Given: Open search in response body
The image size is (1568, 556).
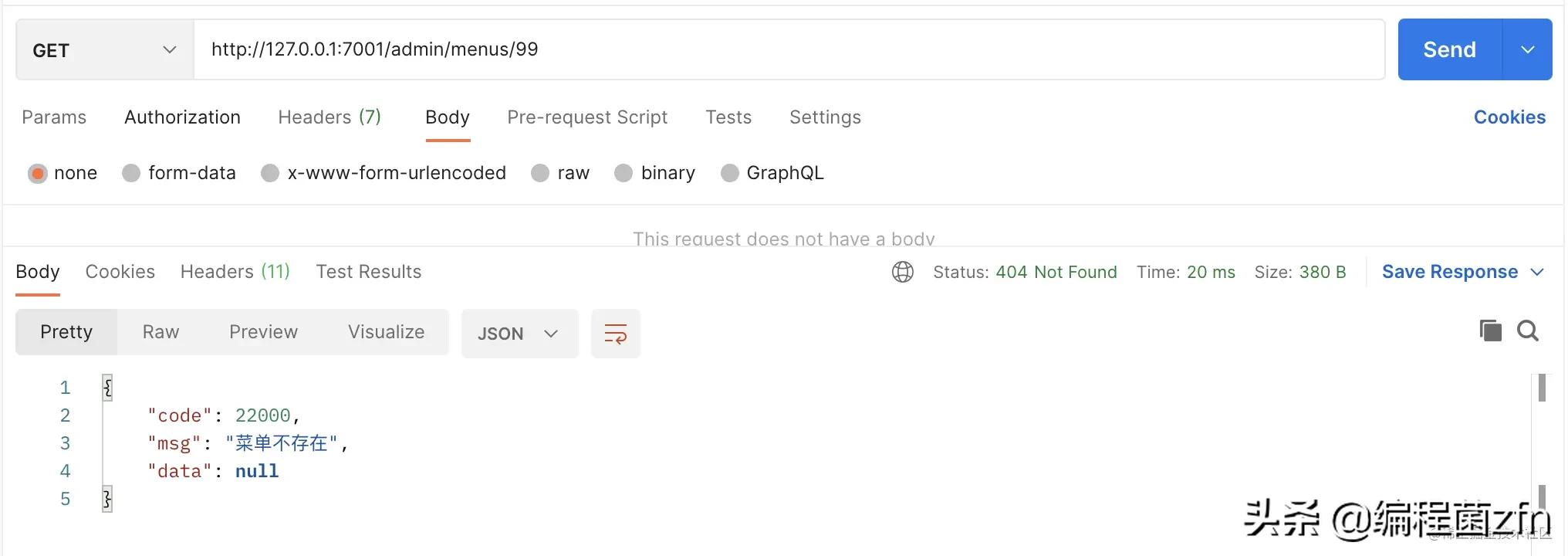Looking at the screenshot, I should (1528, 331).
